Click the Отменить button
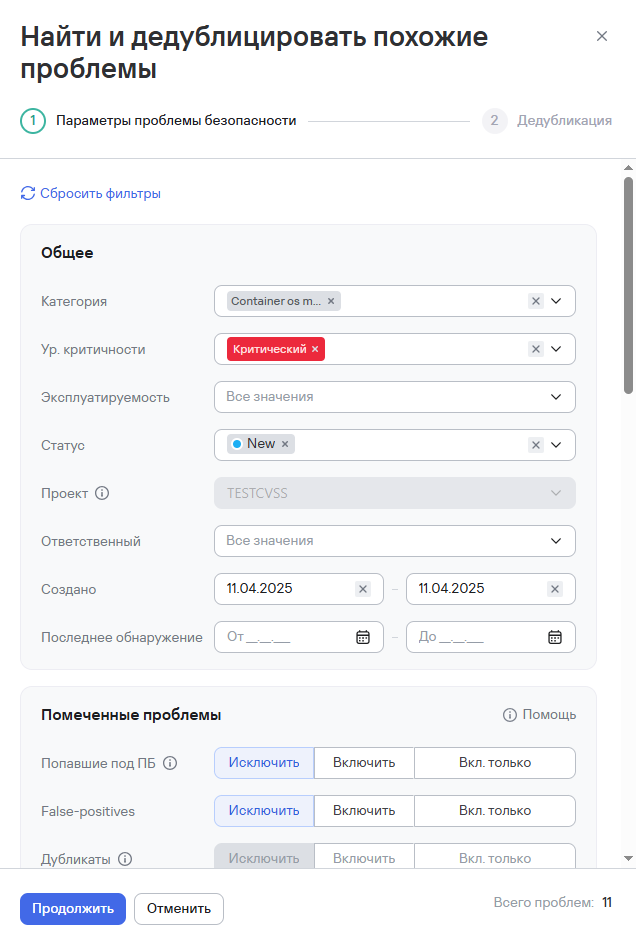636x941 pixels. [x=179, y=909]
